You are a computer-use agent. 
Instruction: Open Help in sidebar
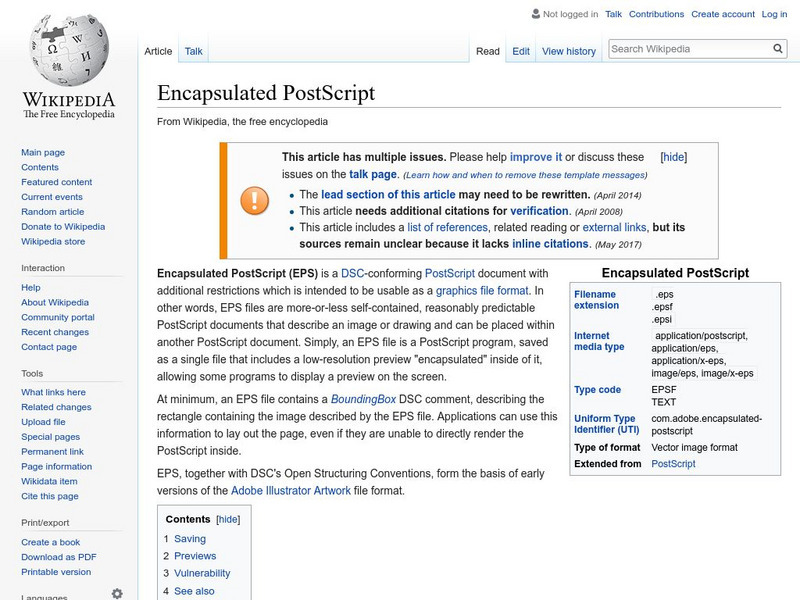[31, 287]
